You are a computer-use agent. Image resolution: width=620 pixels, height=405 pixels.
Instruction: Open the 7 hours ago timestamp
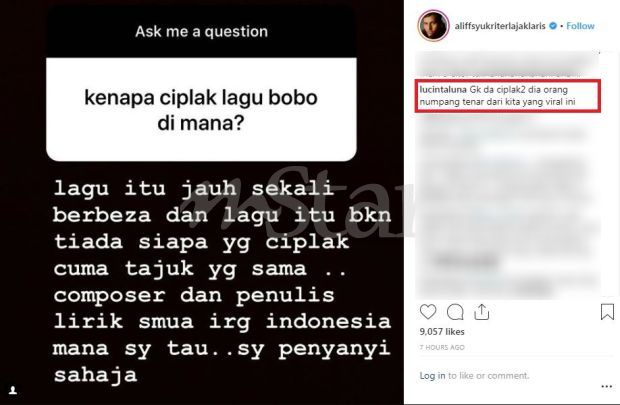pos(442,347)
